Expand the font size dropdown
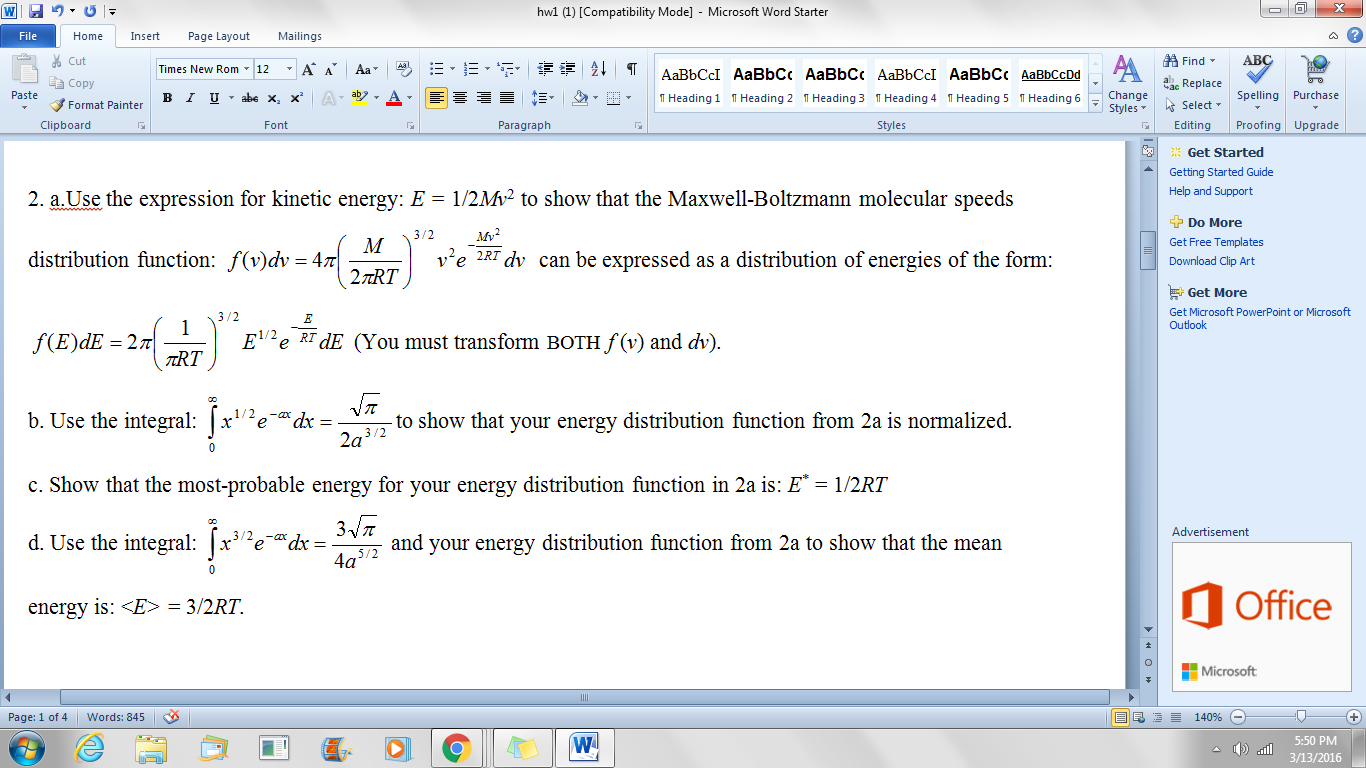This screenshot has width=1366, height=768. coord(290,69)
